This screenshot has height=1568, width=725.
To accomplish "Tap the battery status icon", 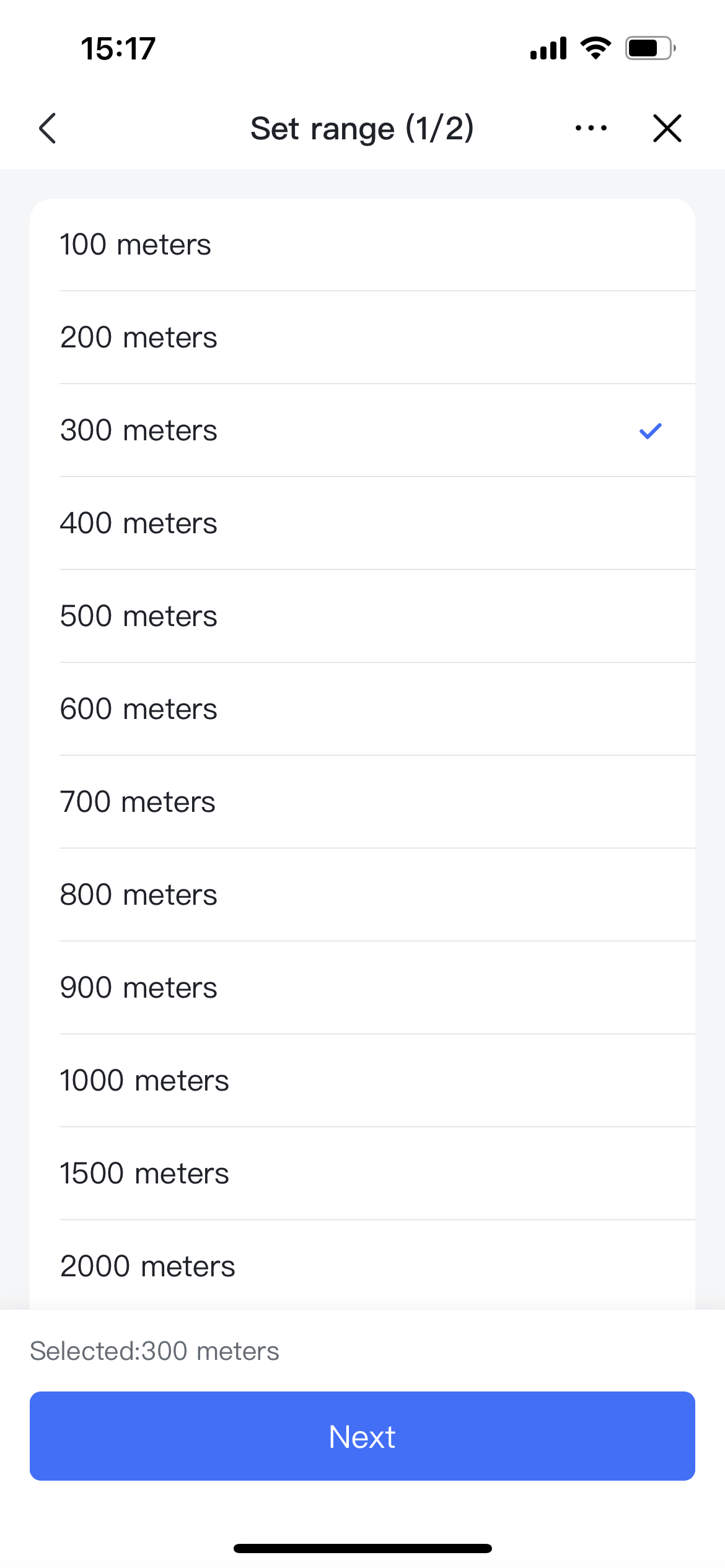I will [x=649, y=48].
